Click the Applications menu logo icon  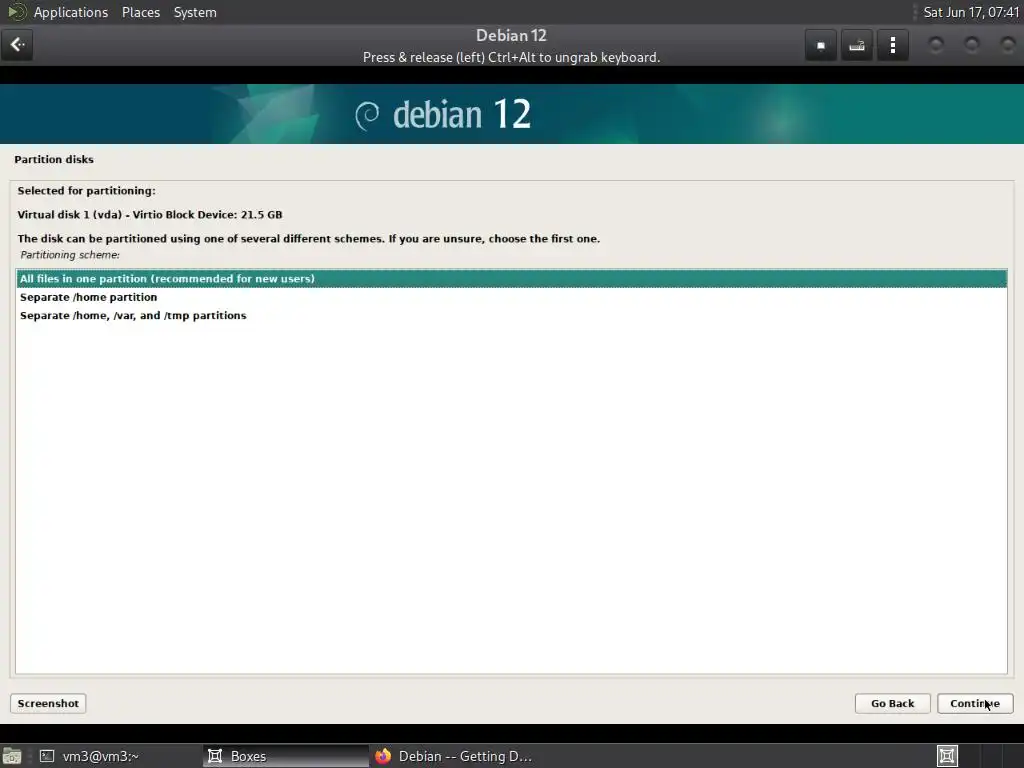coord(16,12)
